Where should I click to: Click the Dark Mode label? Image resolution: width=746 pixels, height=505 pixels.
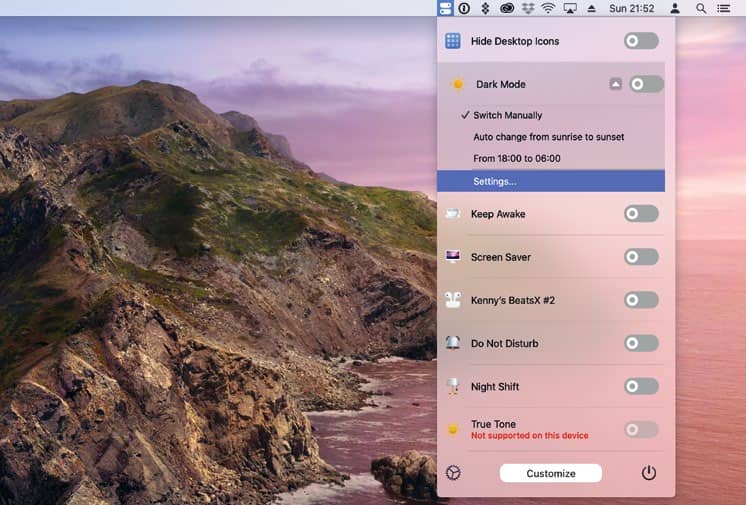click(501, 84)
